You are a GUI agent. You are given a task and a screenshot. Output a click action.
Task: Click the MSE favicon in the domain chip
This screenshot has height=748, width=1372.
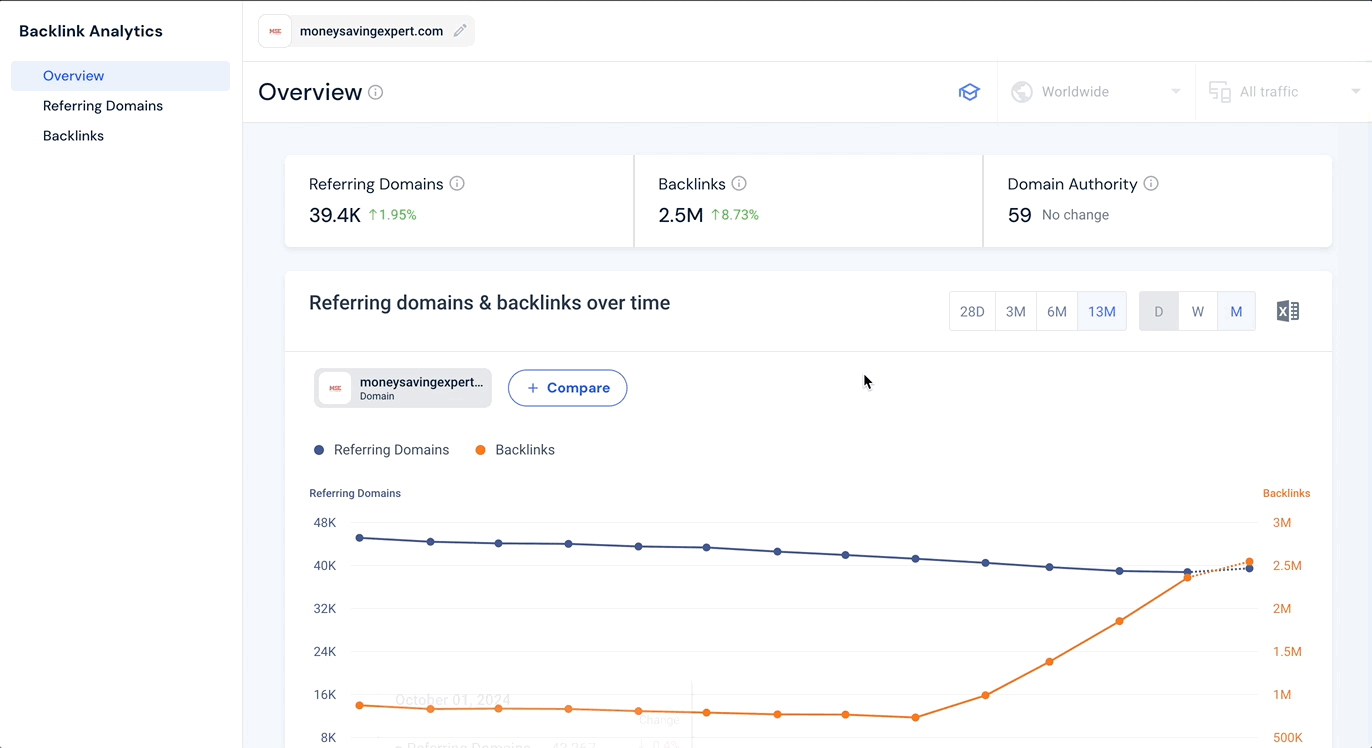point(275,31)
